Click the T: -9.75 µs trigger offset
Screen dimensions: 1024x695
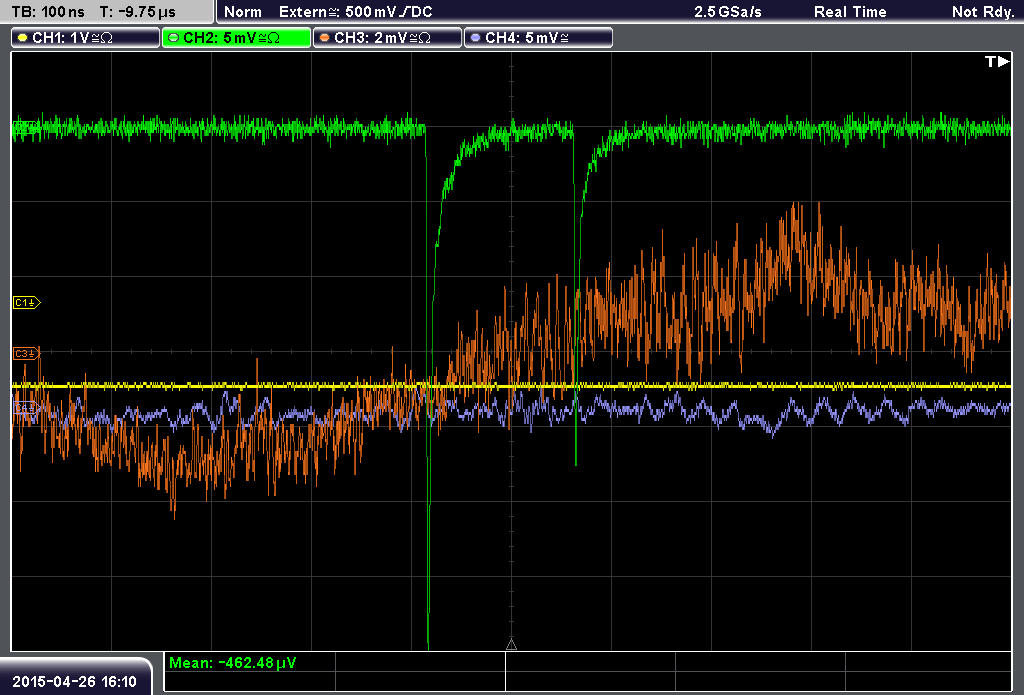click(x=137, y=12)
